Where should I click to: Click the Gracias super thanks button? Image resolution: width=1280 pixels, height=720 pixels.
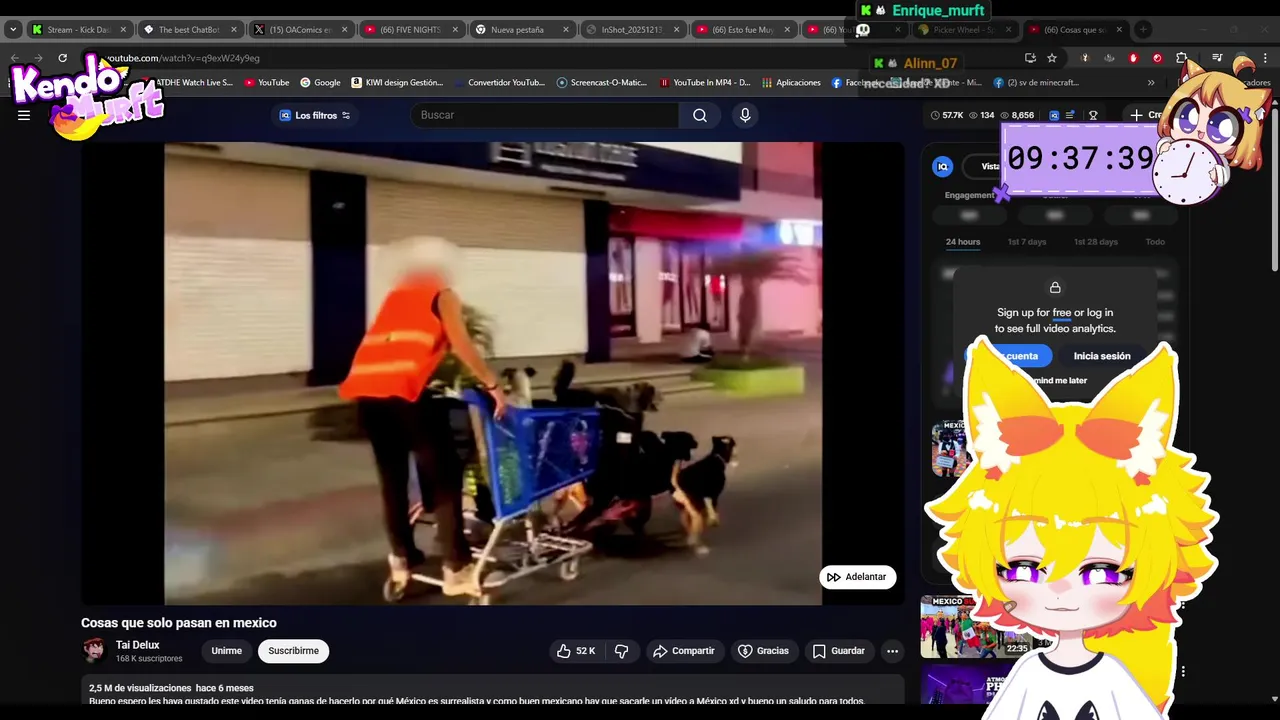click(763, 651)
